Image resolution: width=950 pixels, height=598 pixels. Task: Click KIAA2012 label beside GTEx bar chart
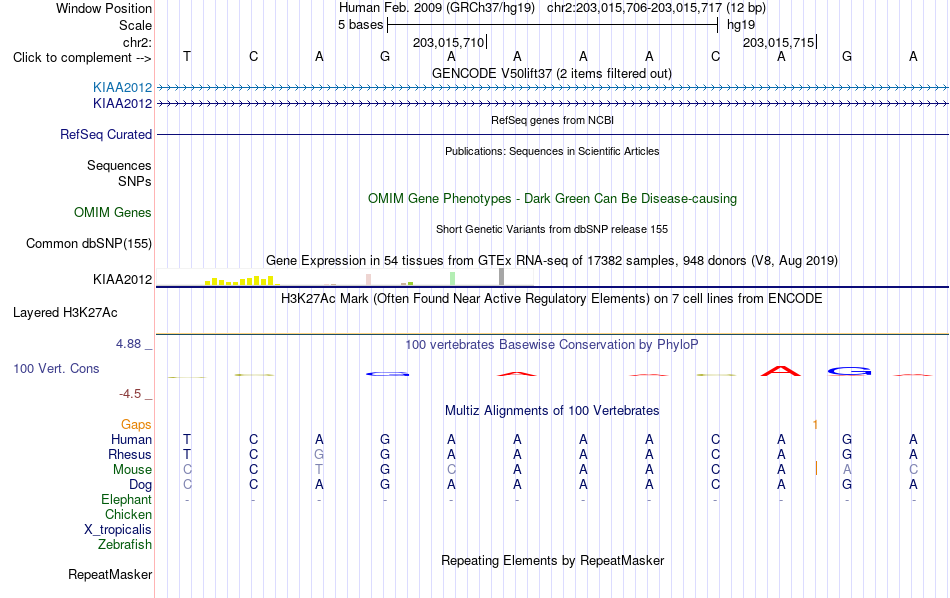tap(122, 279)
